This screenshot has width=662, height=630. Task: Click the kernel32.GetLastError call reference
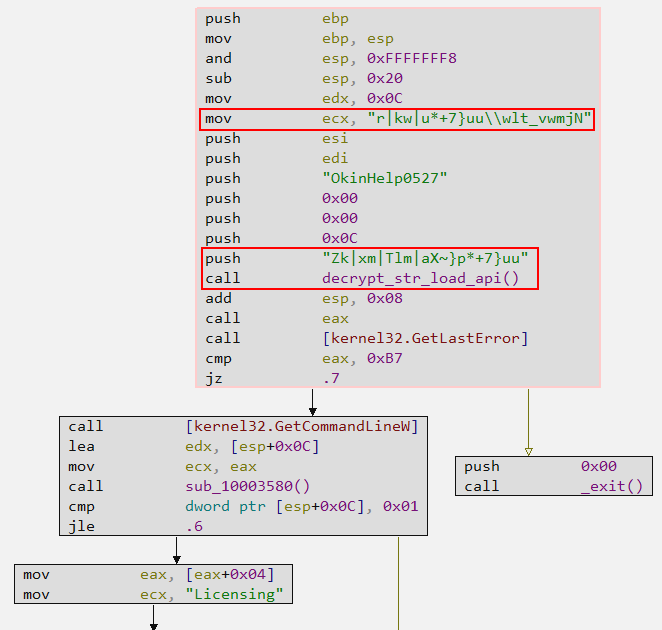(x=425, y=338)
